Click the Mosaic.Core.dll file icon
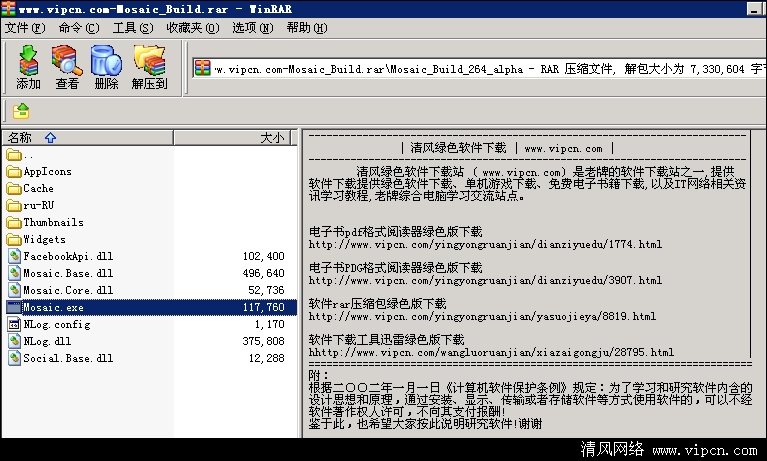This screenshot has height=461, width=767. [15, 290]
